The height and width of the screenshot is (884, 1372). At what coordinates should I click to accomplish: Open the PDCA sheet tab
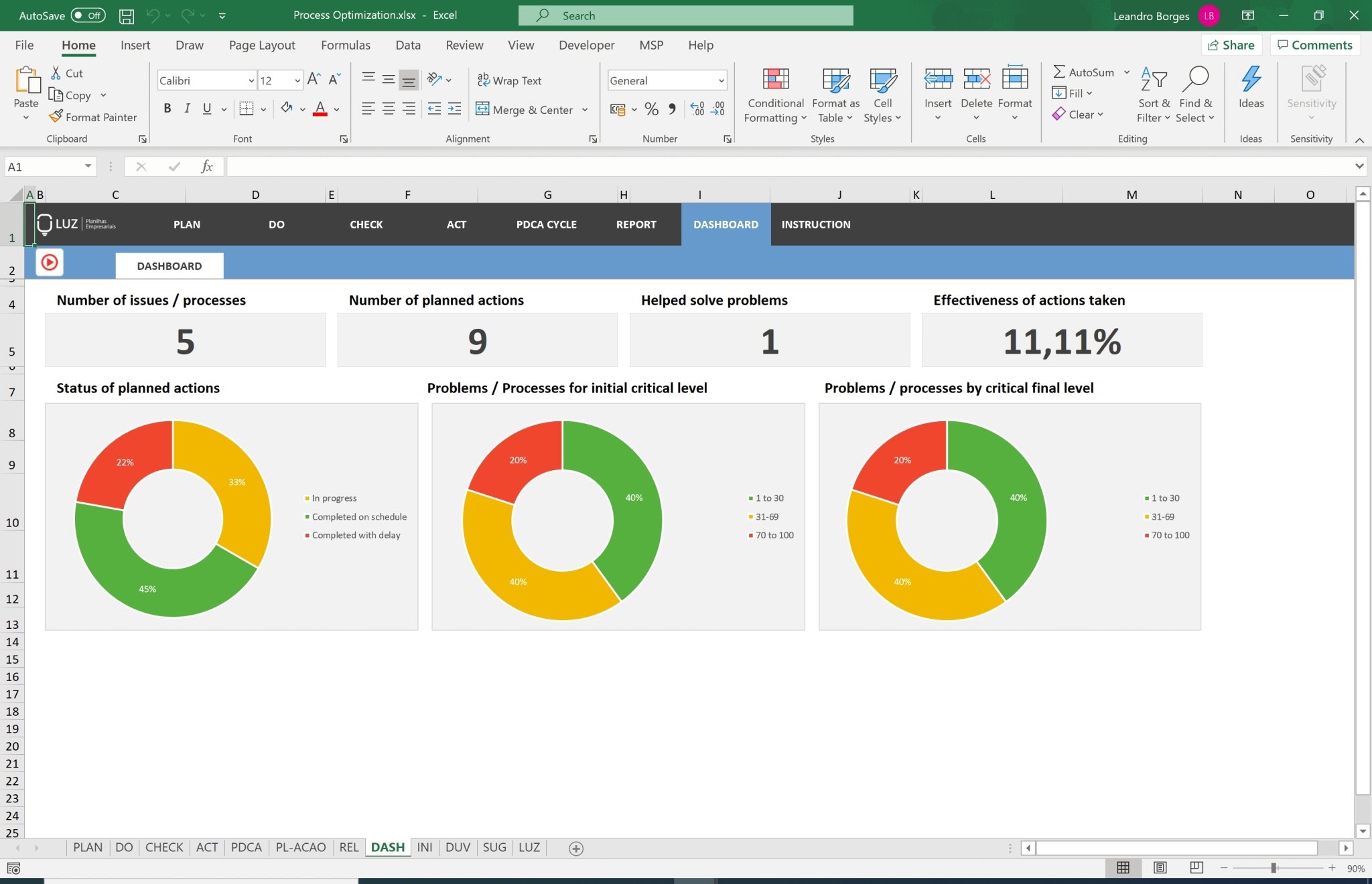pyautogui.click(x=246, y=846)
